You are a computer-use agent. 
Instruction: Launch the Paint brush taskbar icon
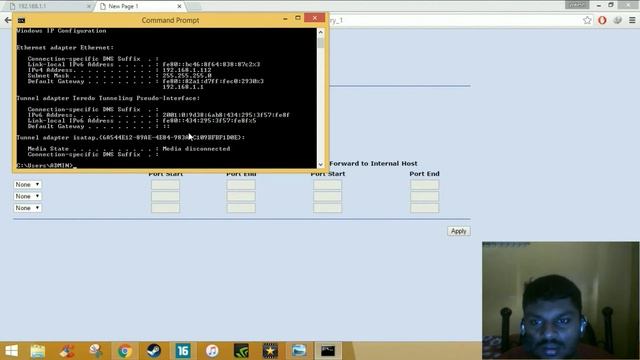67,351
